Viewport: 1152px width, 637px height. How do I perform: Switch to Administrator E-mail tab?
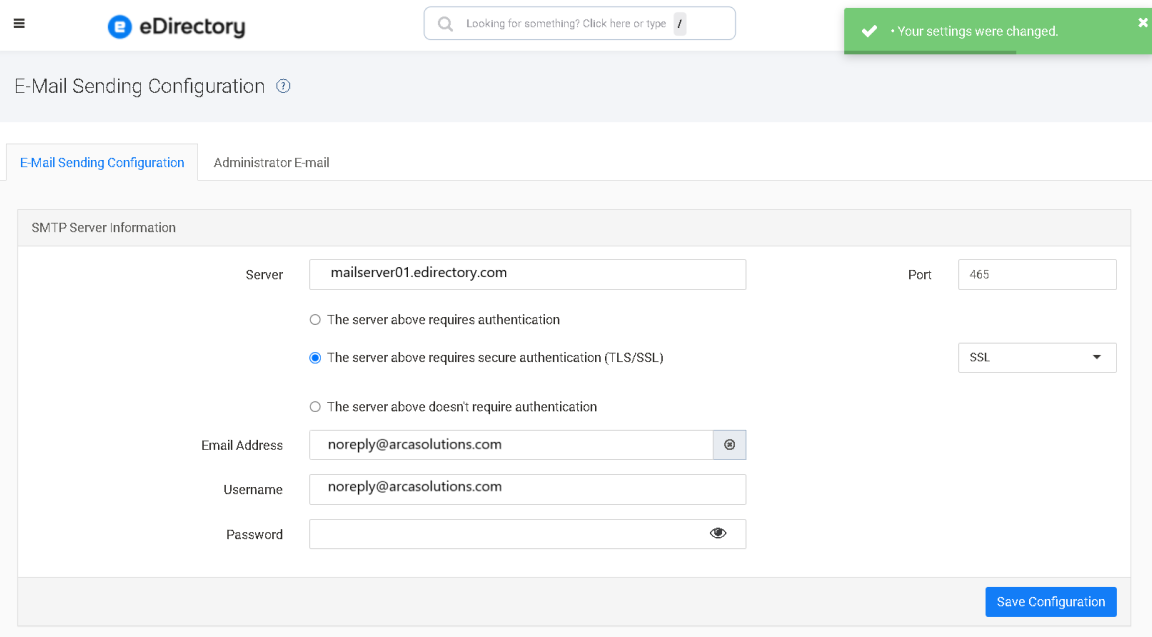click(271, 162)
